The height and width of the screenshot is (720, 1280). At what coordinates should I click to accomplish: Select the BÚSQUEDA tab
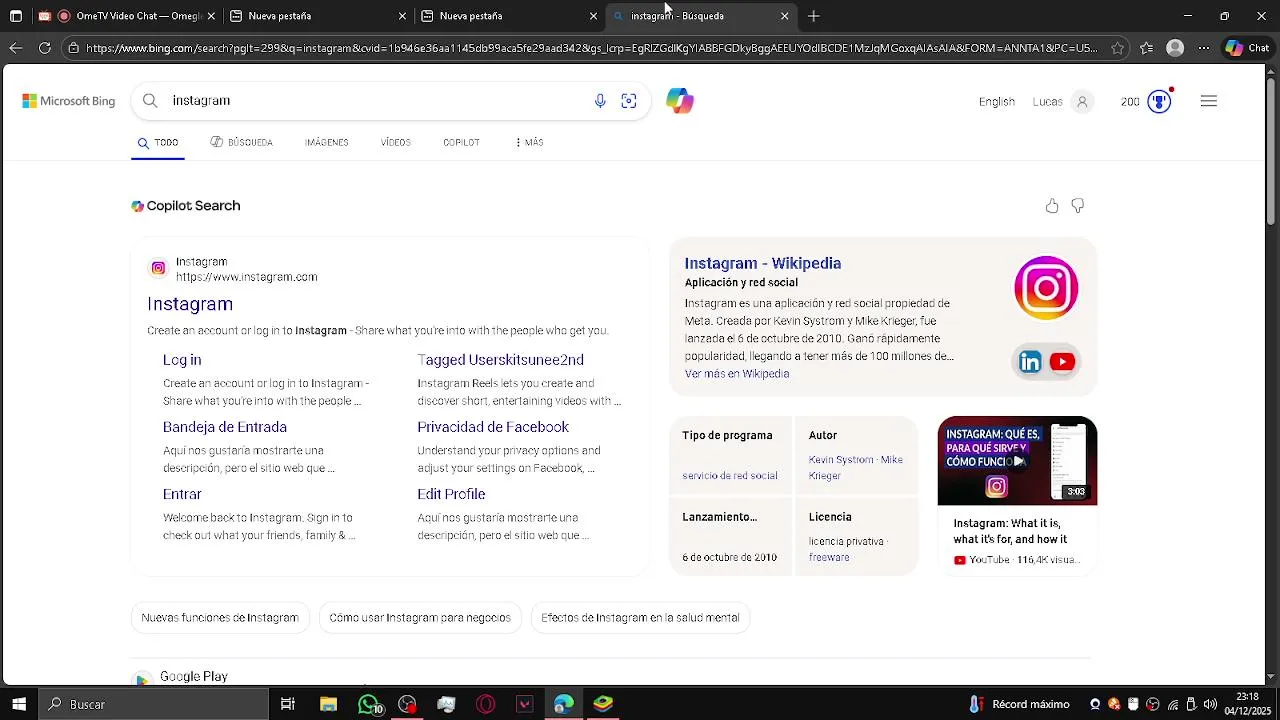click(241, 142)
